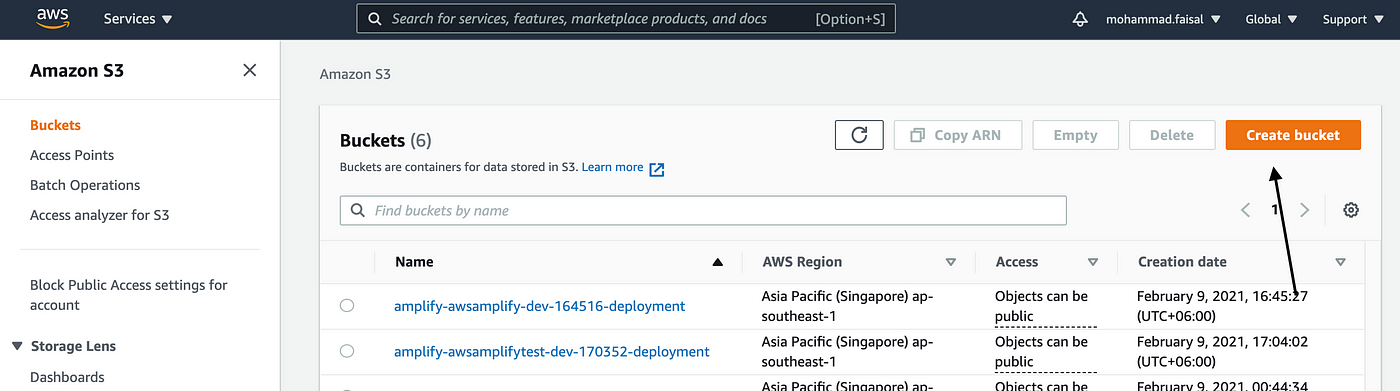1400x391 pixels.
Task: Go to the previous page of buckets
Action: tap(1246, 210)
